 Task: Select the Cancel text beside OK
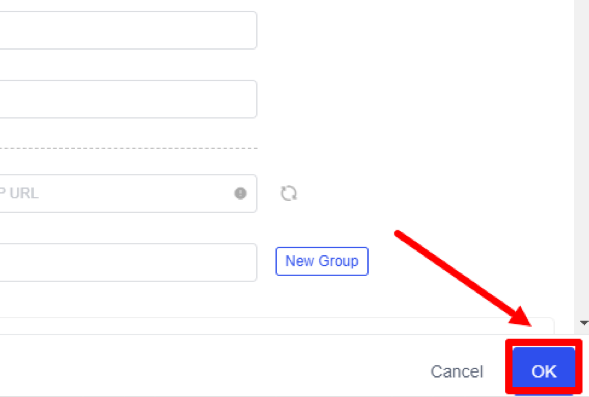tap(456, 372)
